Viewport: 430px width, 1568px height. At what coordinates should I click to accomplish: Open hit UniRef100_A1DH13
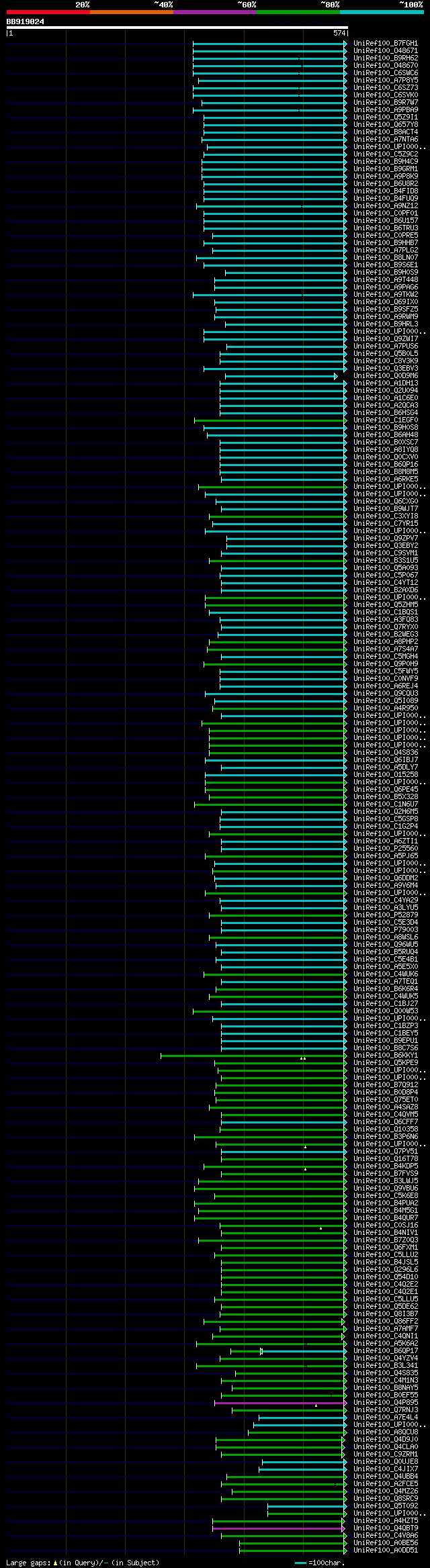386,383
